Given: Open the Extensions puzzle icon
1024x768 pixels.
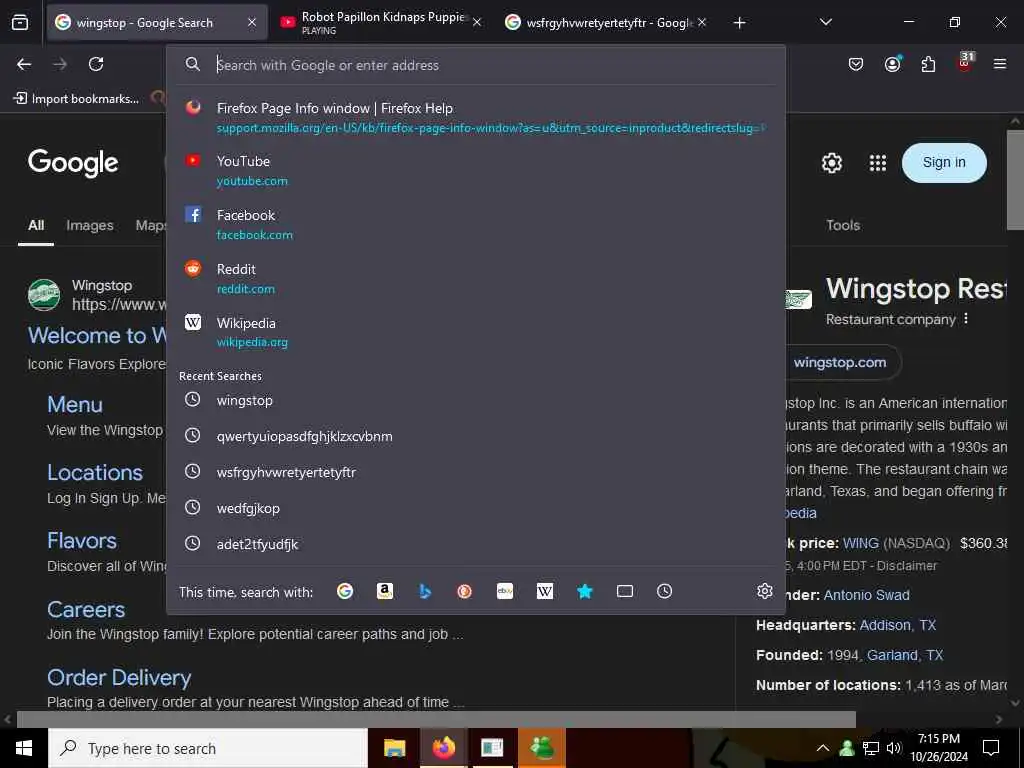Looking at the screenshot, I should tap(928, 64).
